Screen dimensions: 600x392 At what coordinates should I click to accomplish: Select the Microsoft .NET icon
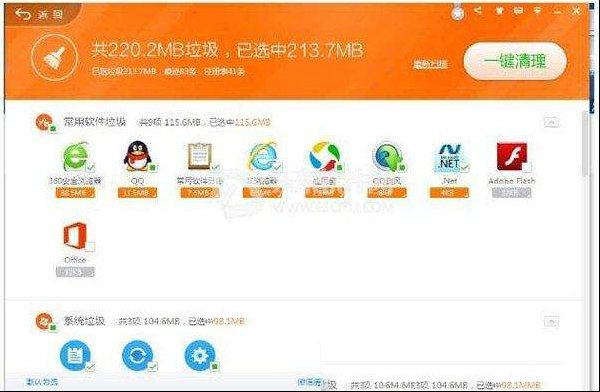coord(449,157)
